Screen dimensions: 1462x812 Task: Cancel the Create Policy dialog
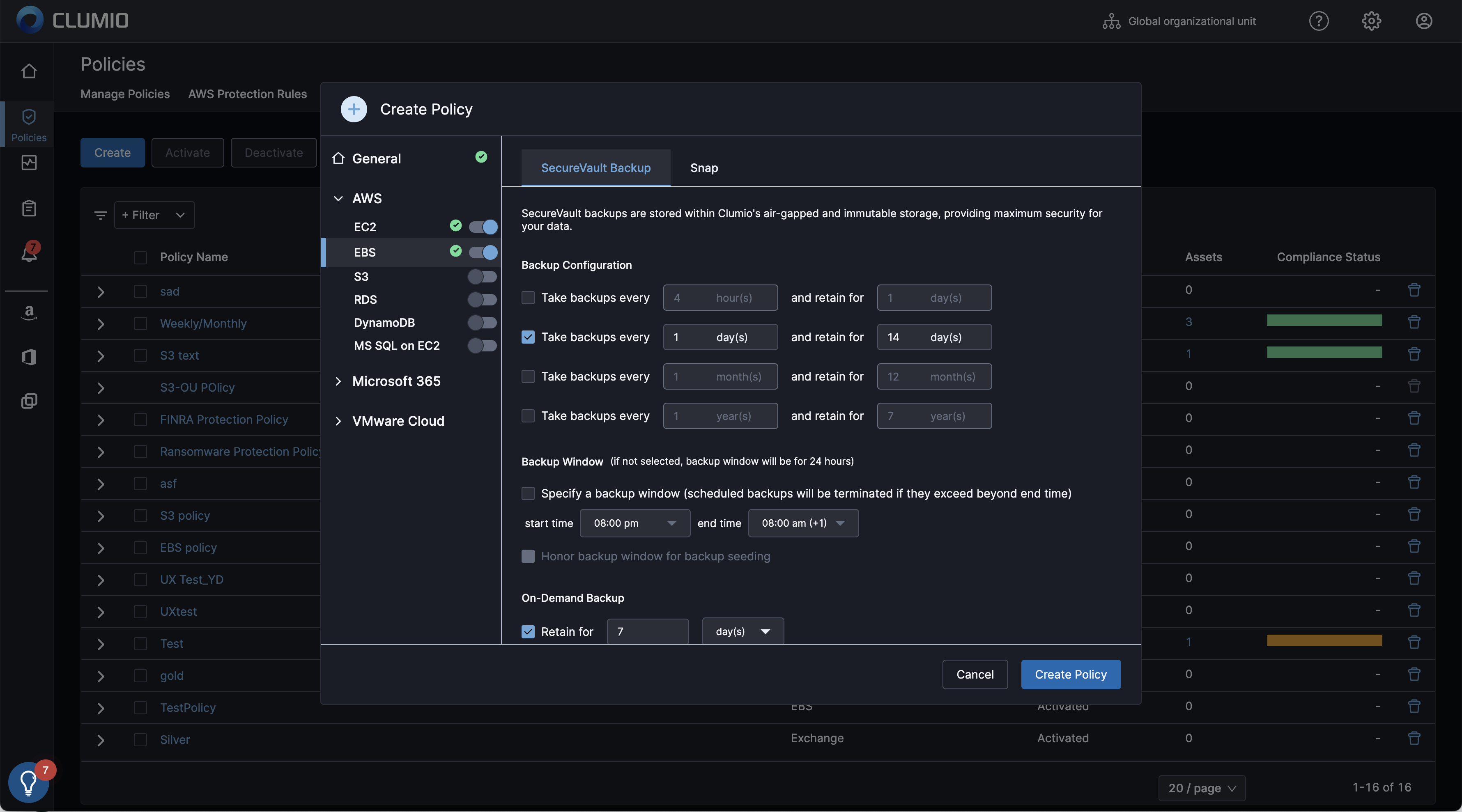975,674
